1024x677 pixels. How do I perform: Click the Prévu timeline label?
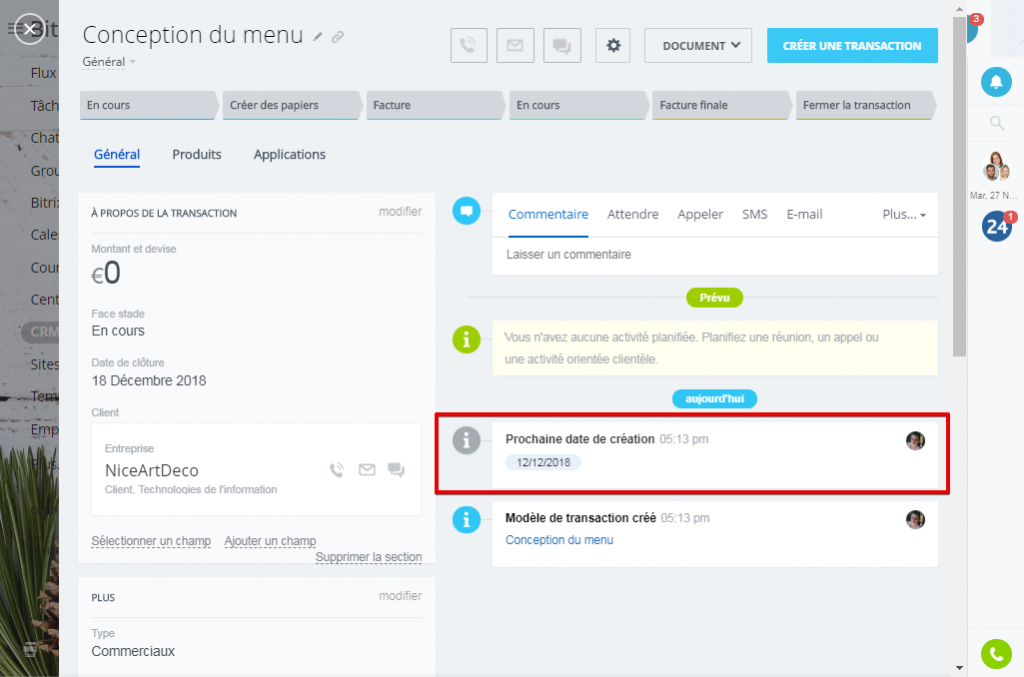click(x=714, y=298)
